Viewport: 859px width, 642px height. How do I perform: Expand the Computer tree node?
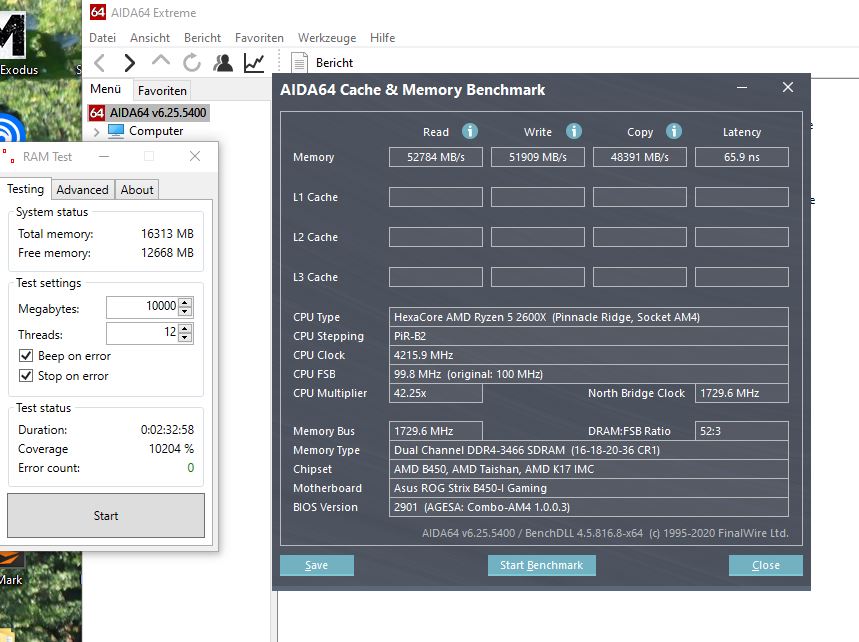coord(96,131)
